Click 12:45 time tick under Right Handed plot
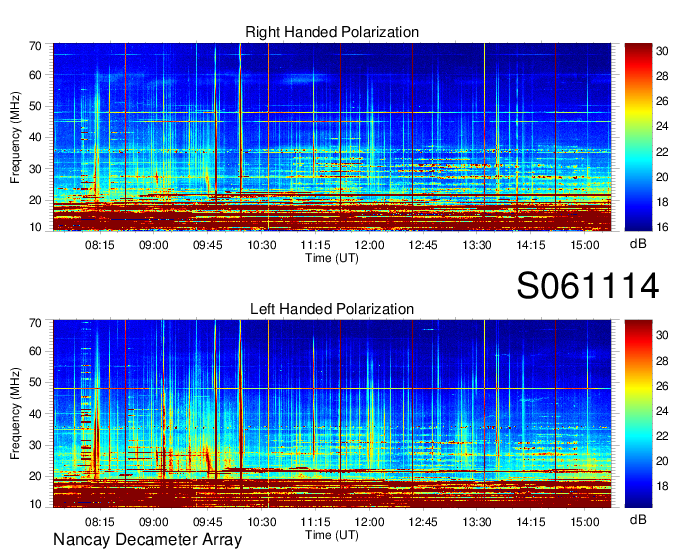 pyautogui.click(x=423, y=245)
